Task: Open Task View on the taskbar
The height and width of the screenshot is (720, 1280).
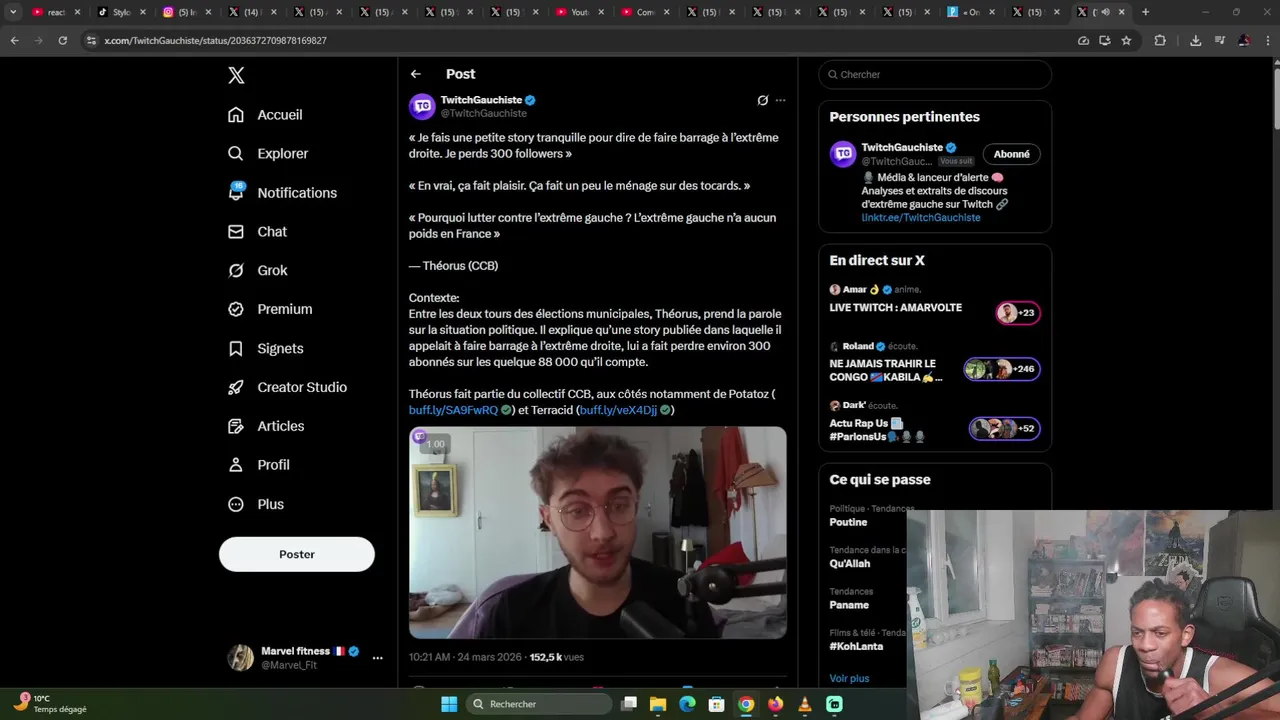Action: (x=629, y=704)
